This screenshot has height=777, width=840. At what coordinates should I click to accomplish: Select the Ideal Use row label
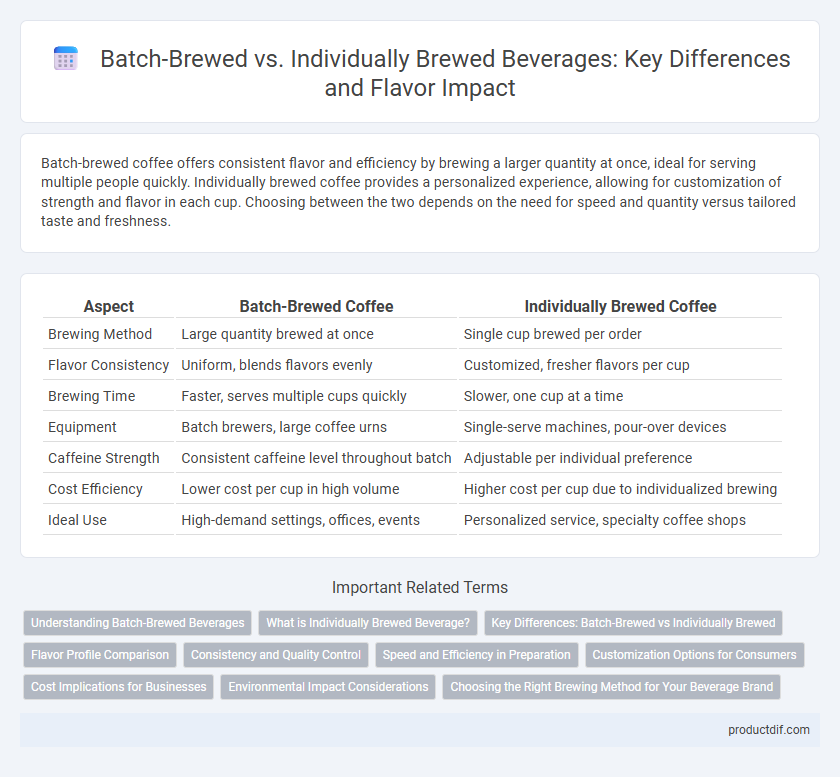pos(77,521)
